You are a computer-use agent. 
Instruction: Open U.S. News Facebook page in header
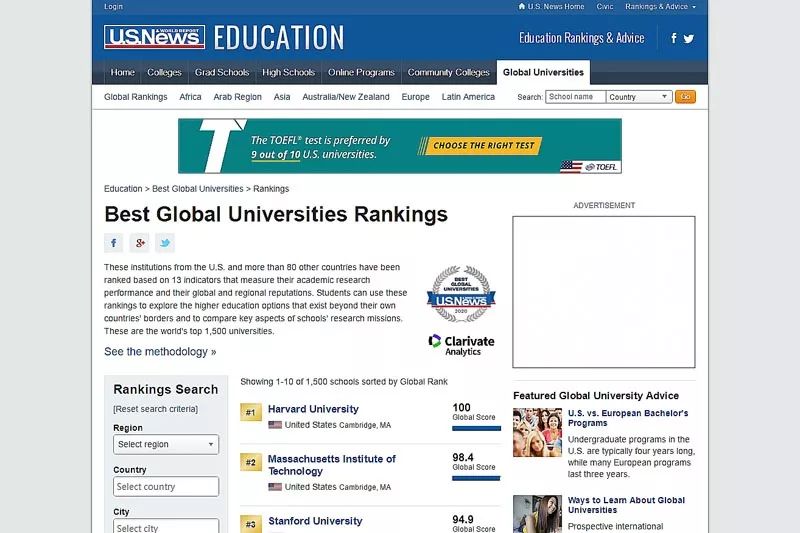click(673, 38)
